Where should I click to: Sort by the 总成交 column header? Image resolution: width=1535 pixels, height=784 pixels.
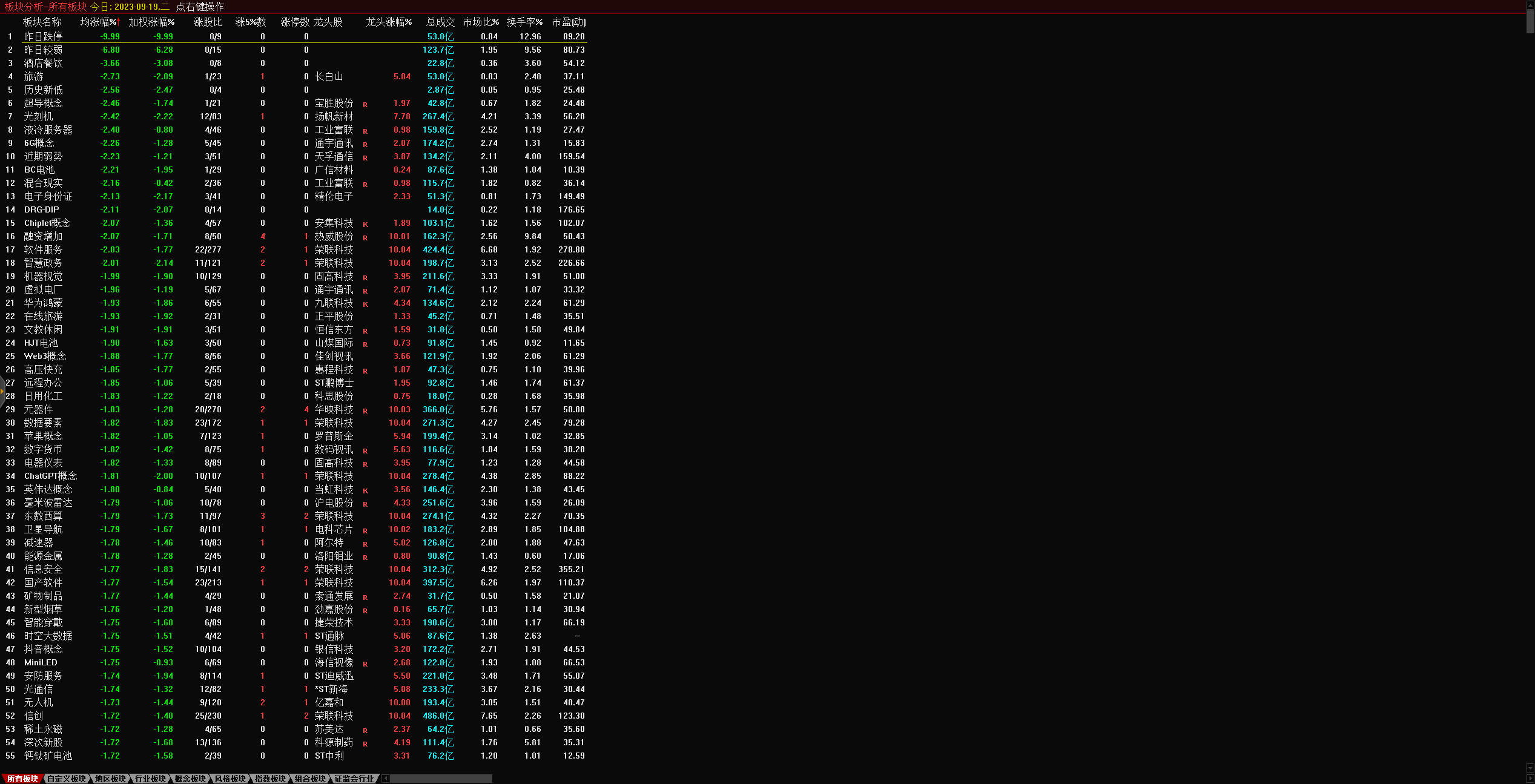point(440,22)
